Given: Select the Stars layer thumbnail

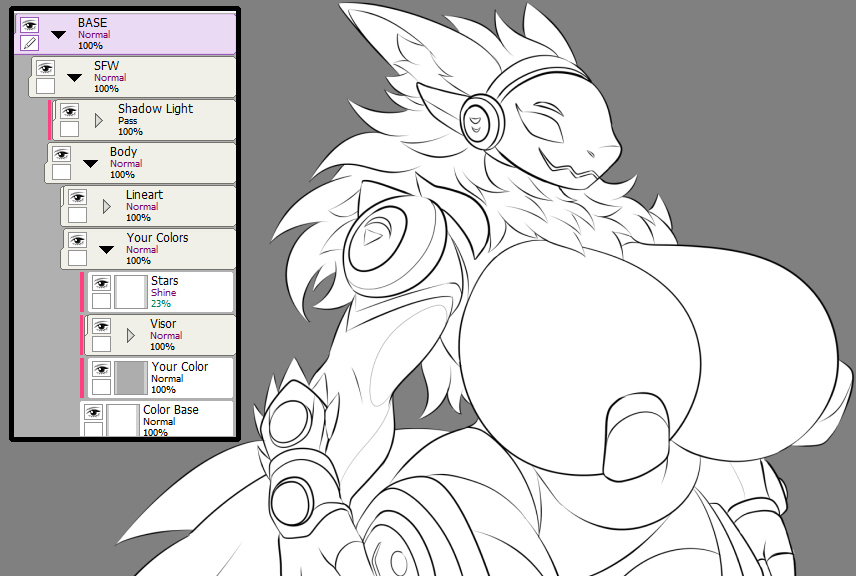Looking at the screenshot, I should (131, 292).
